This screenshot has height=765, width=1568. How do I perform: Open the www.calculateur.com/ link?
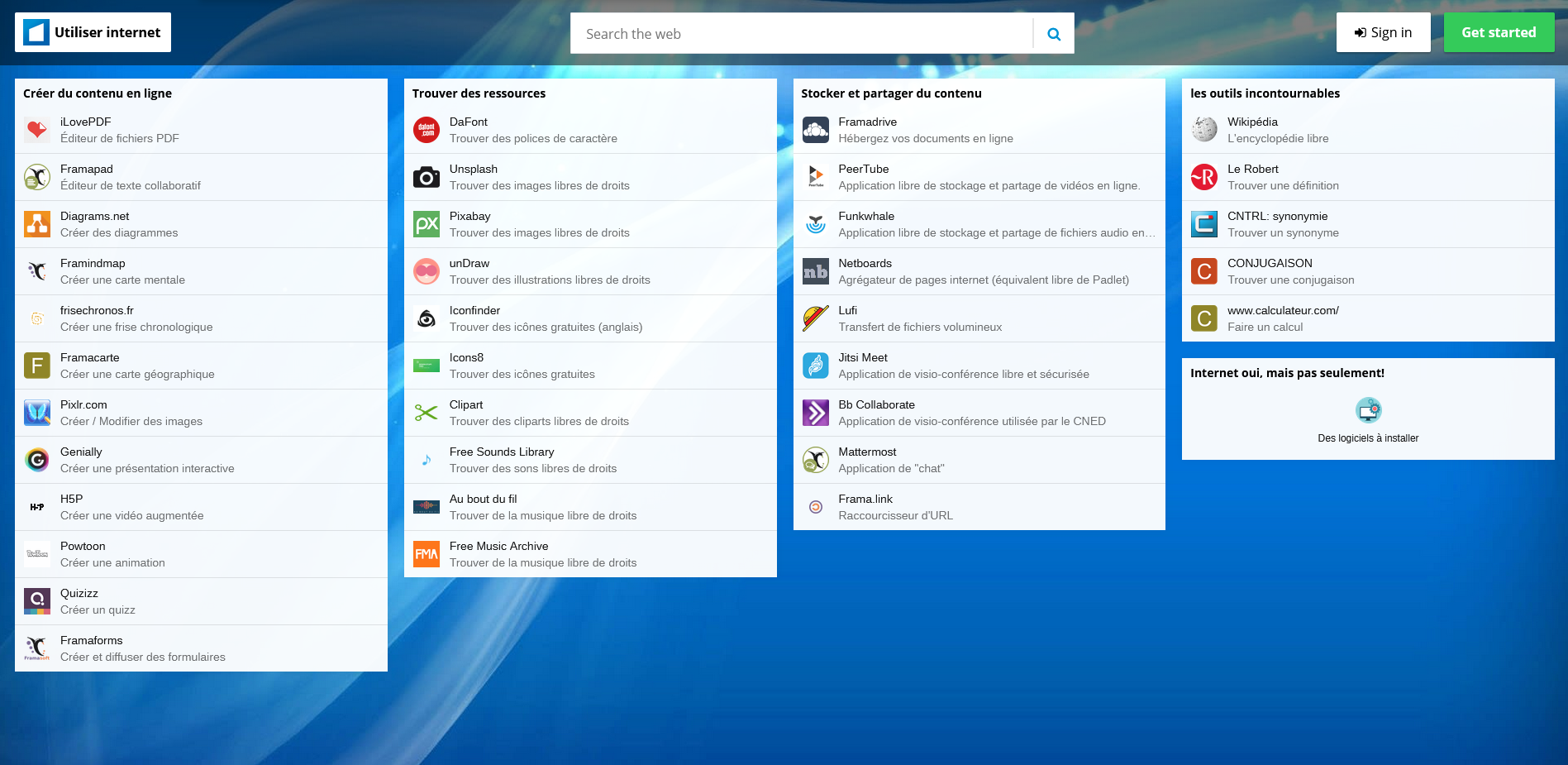coord(1368,318)
